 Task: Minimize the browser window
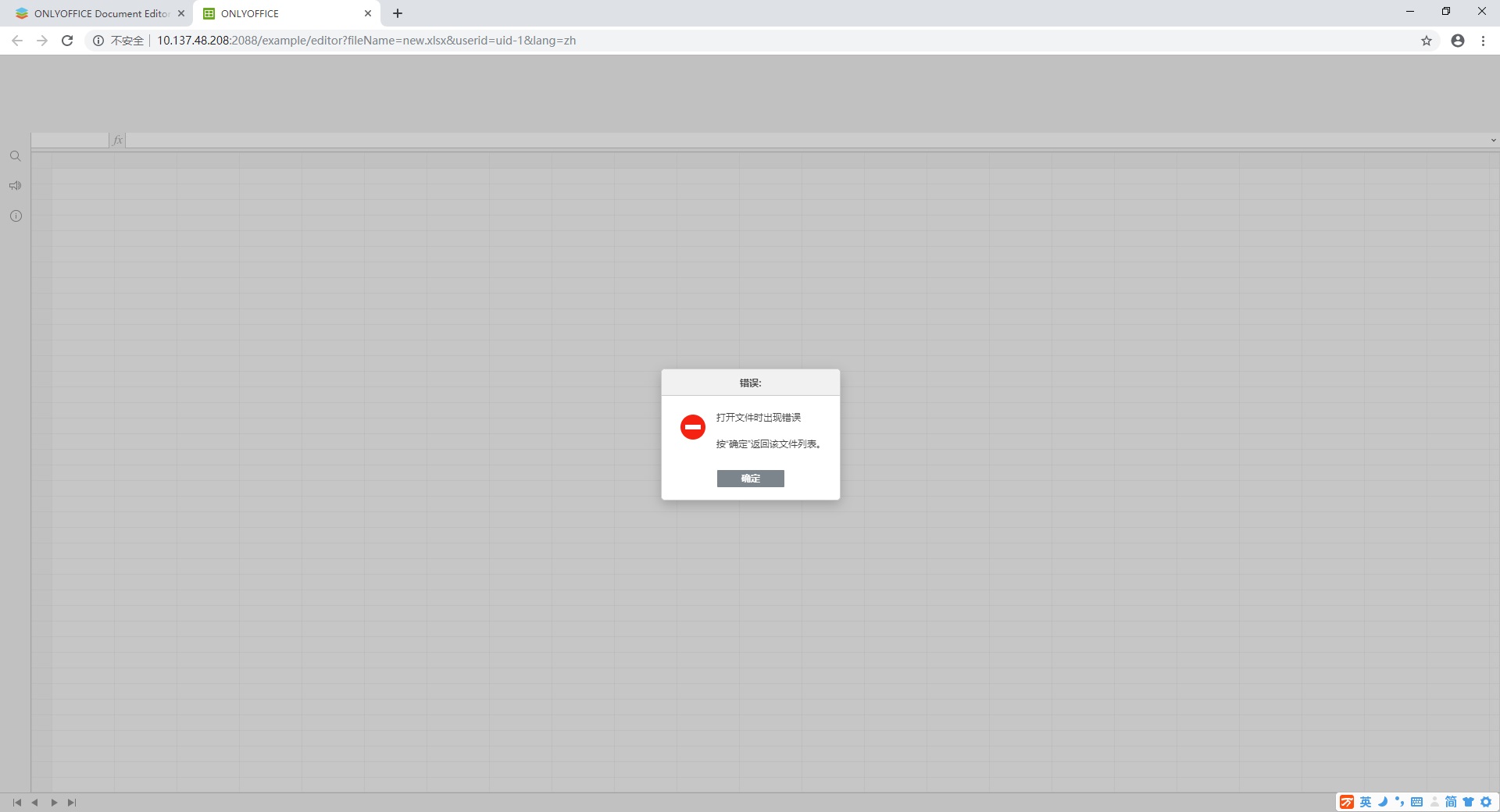click(x=1410, y=12)
